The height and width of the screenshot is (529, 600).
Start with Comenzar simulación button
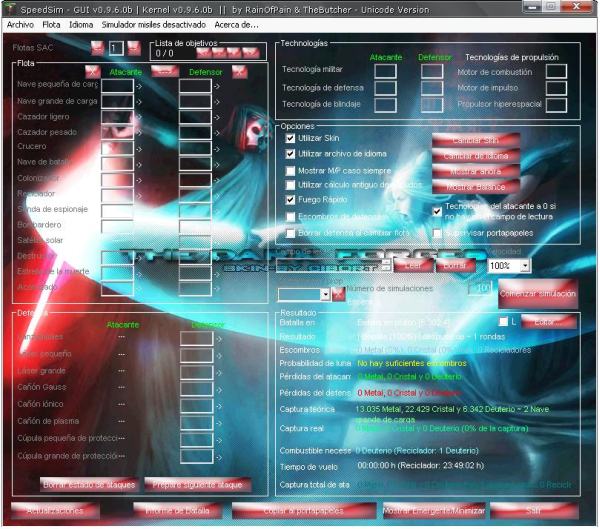(x=538, y=294)
